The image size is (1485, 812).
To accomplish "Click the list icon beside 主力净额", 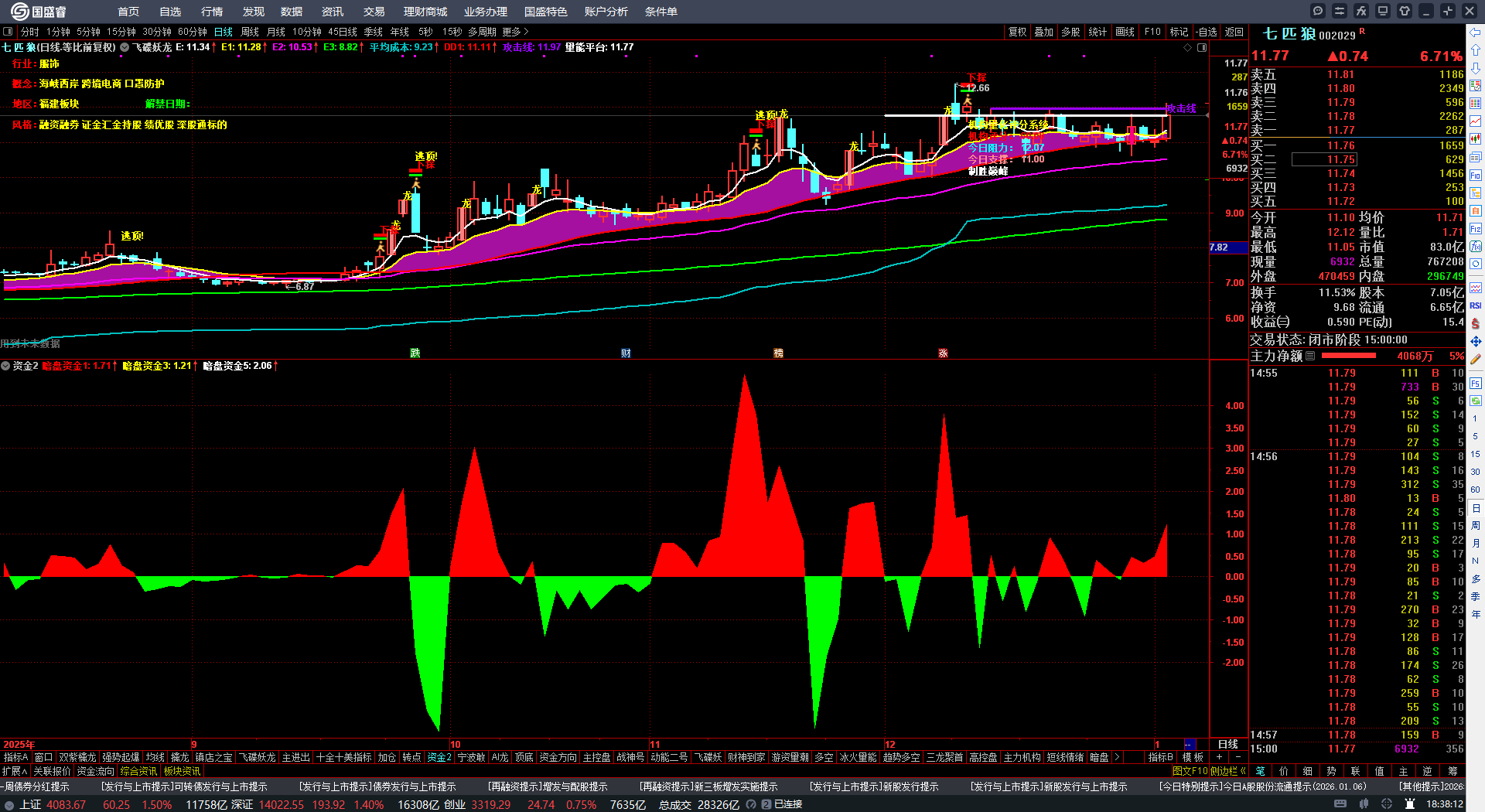I will click(1310, 356).
